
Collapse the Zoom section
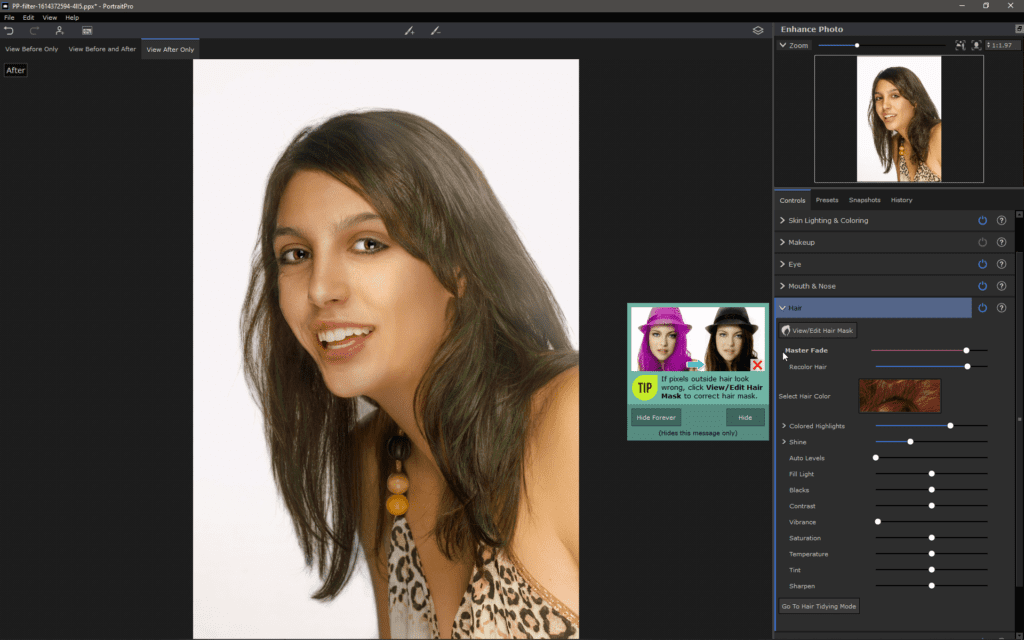[782, 45]
